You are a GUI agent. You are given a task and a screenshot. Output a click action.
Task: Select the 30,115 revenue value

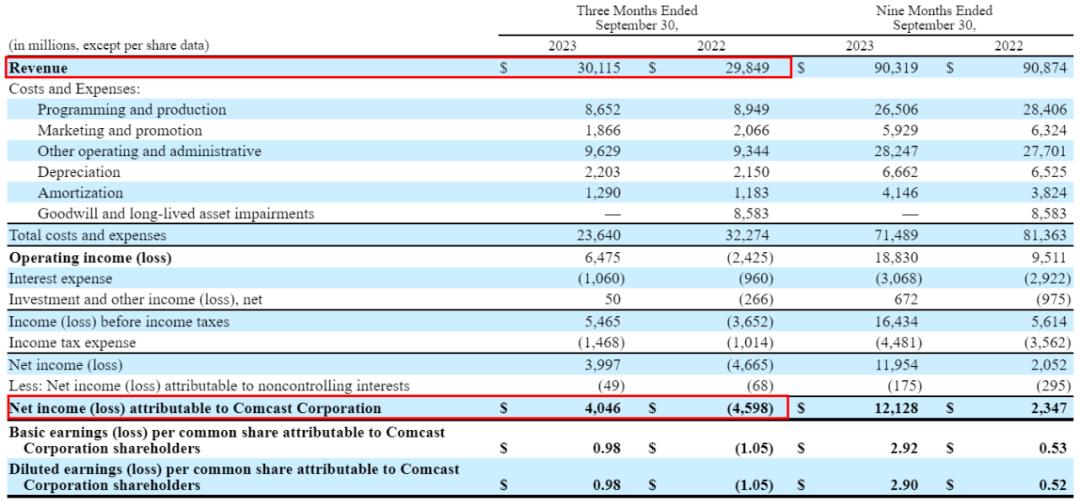[x=599, y=68]
